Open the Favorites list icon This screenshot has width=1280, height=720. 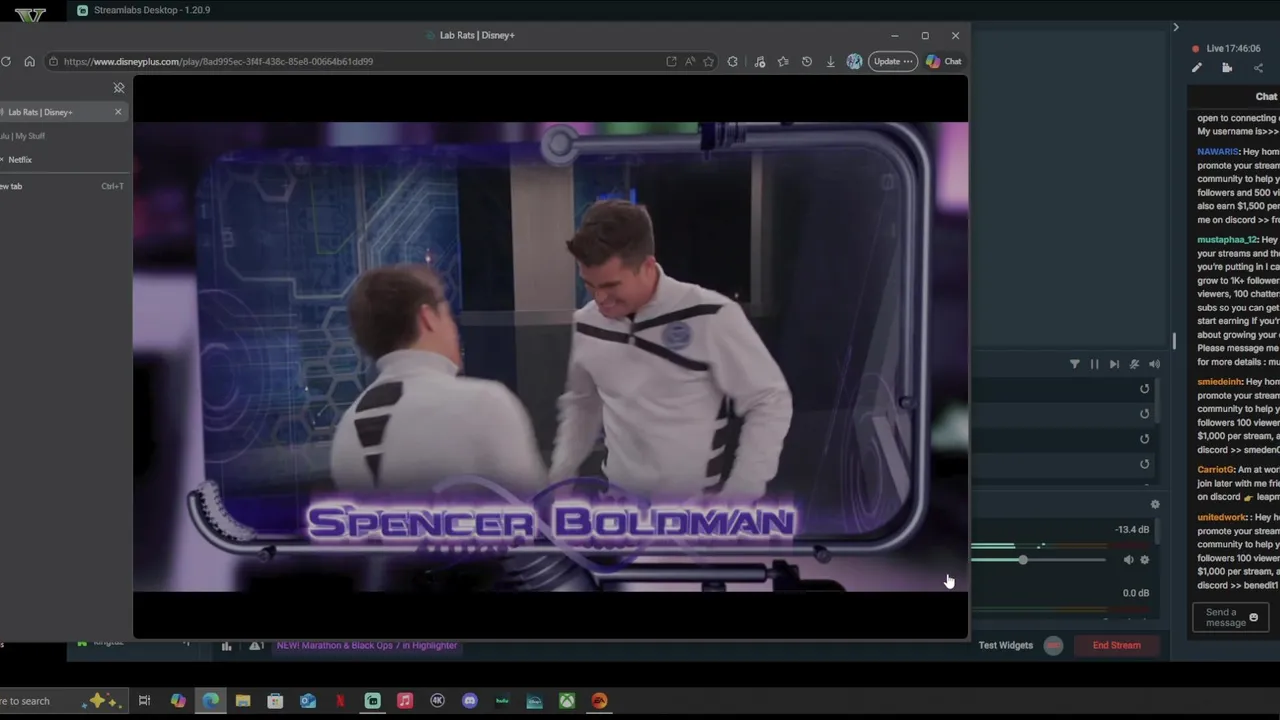coord(783,61)
